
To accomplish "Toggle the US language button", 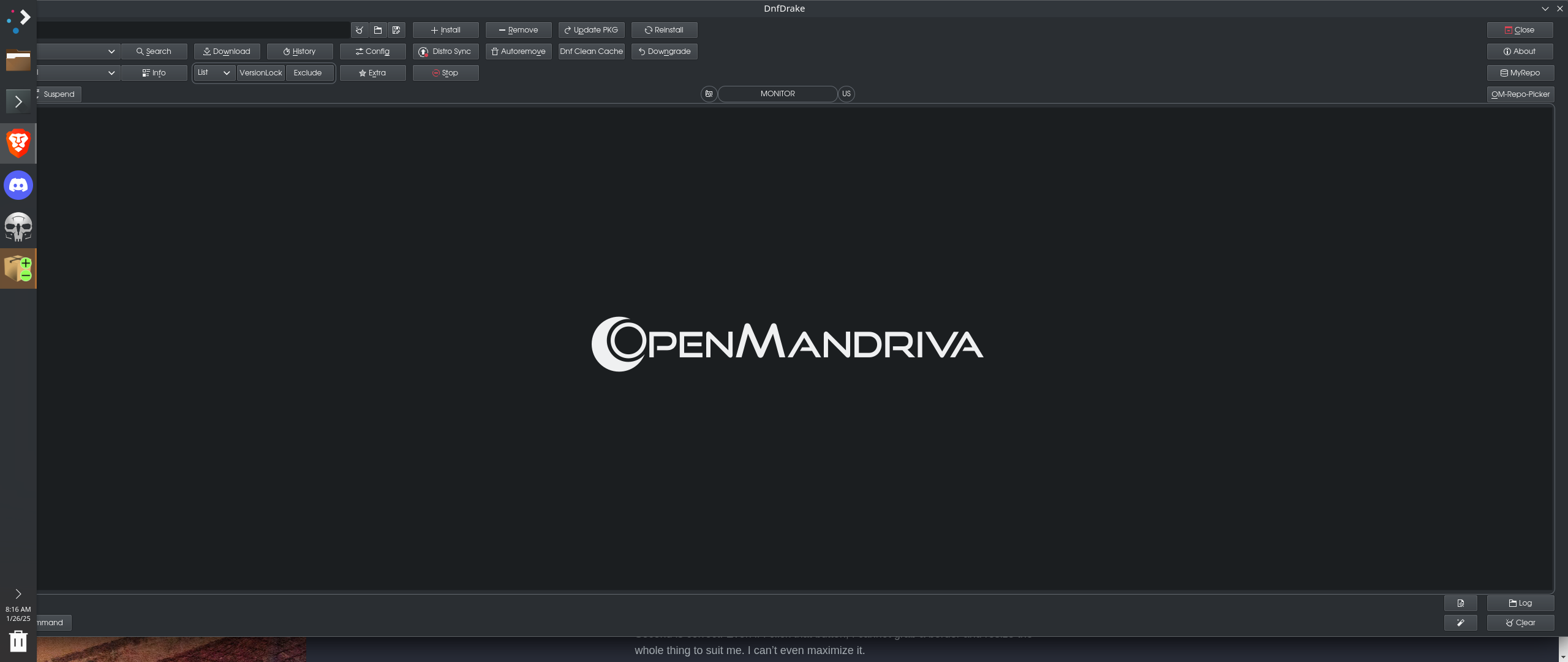I will pyautogui.click(x=846, y=94).
